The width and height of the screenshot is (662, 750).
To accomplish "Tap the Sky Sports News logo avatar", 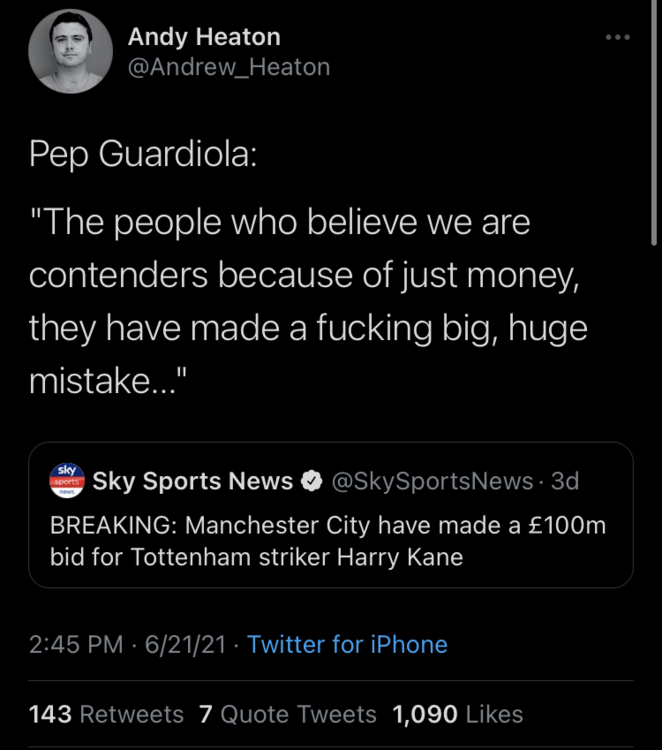I will (67, 481).
